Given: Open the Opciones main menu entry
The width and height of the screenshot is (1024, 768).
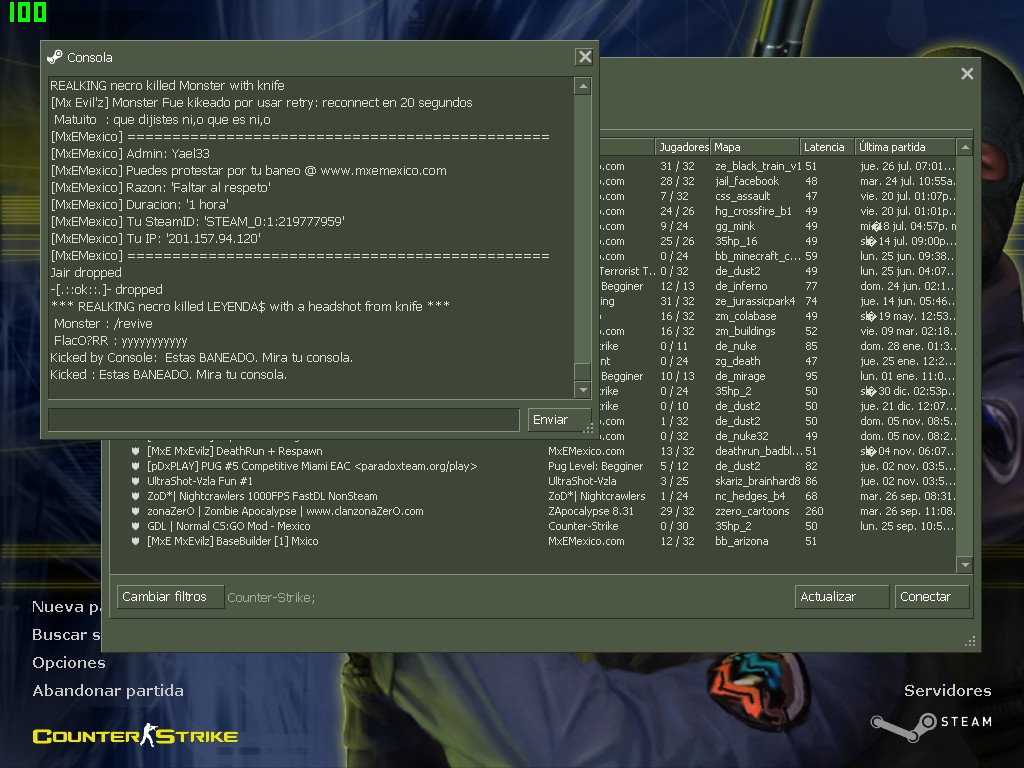Looking at the screenshot, I should [x=69, y=663].
